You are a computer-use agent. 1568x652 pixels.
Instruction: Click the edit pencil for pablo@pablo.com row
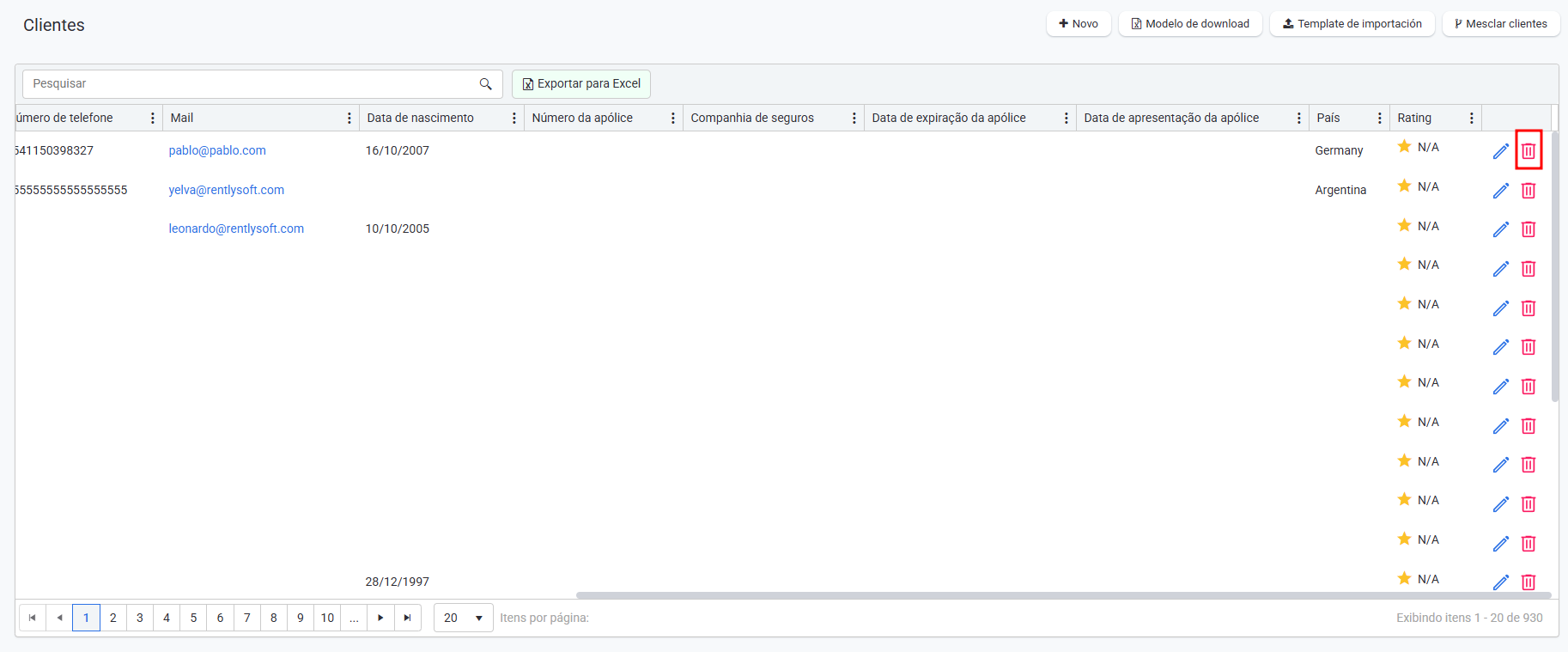click(x=1500, y=151)
